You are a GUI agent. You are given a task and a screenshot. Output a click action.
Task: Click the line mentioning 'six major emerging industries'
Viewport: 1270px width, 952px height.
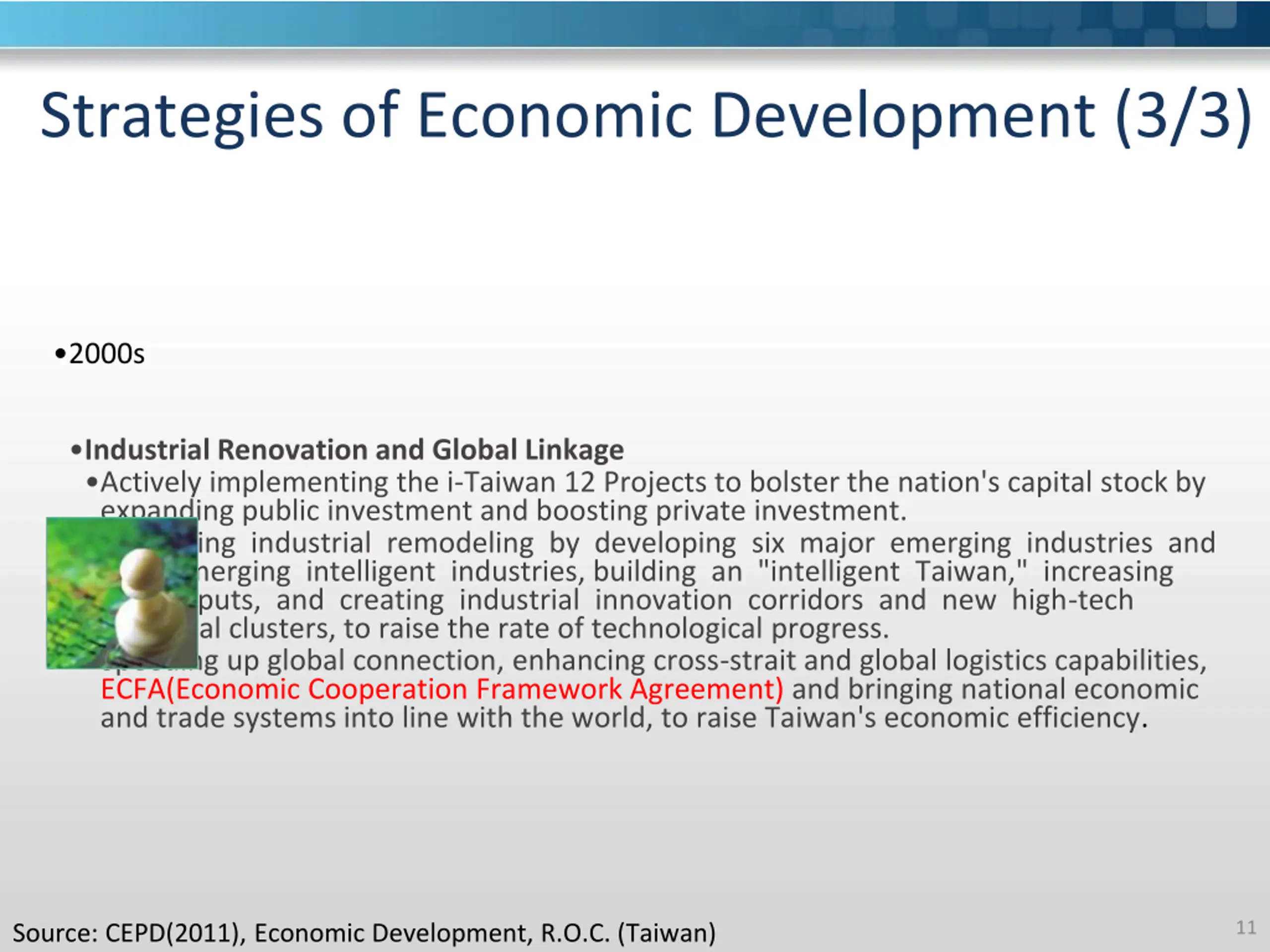click(x=707, y=543)
